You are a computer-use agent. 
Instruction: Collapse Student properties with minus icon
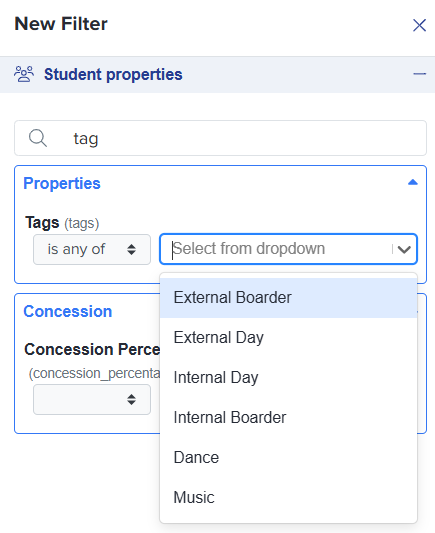(x=419, y=74)
